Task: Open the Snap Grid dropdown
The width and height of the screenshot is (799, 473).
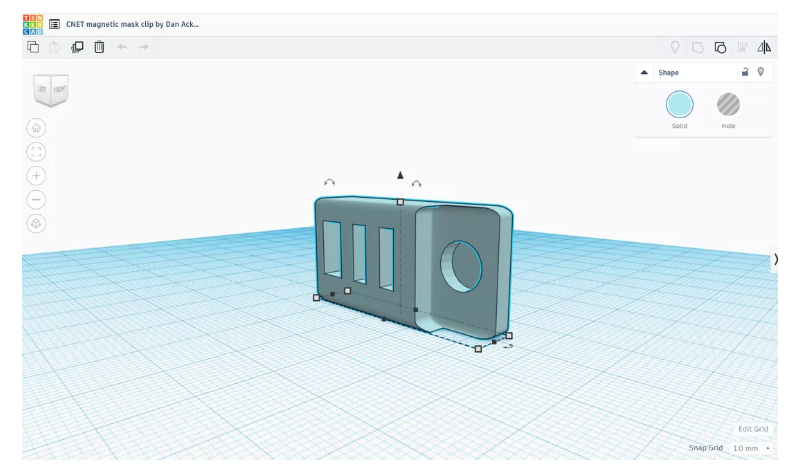Action: pos(752,447)
